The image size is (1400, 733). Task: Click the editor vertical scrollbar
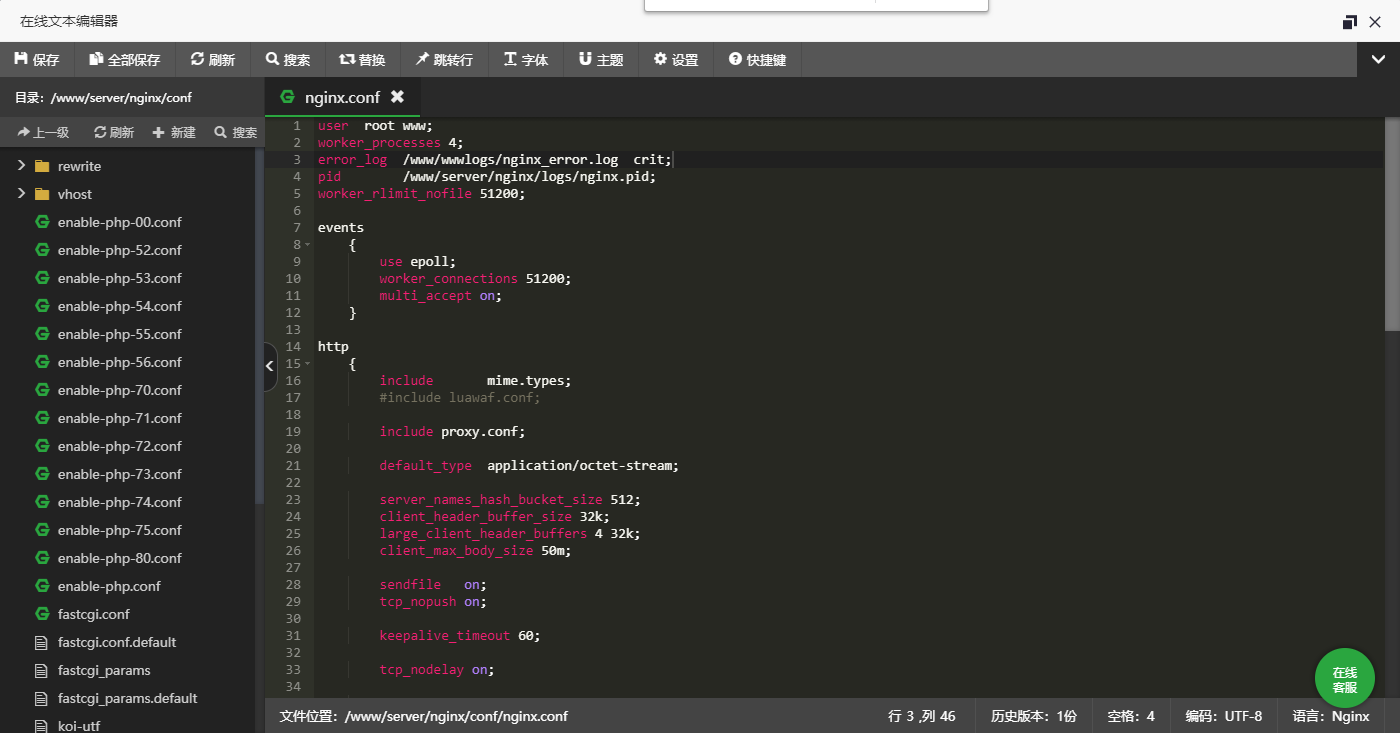[1392, 225]
